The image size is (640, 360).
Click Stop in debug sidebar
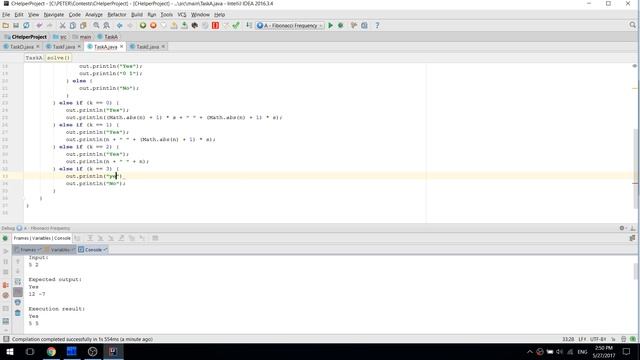tap(6, 272)
